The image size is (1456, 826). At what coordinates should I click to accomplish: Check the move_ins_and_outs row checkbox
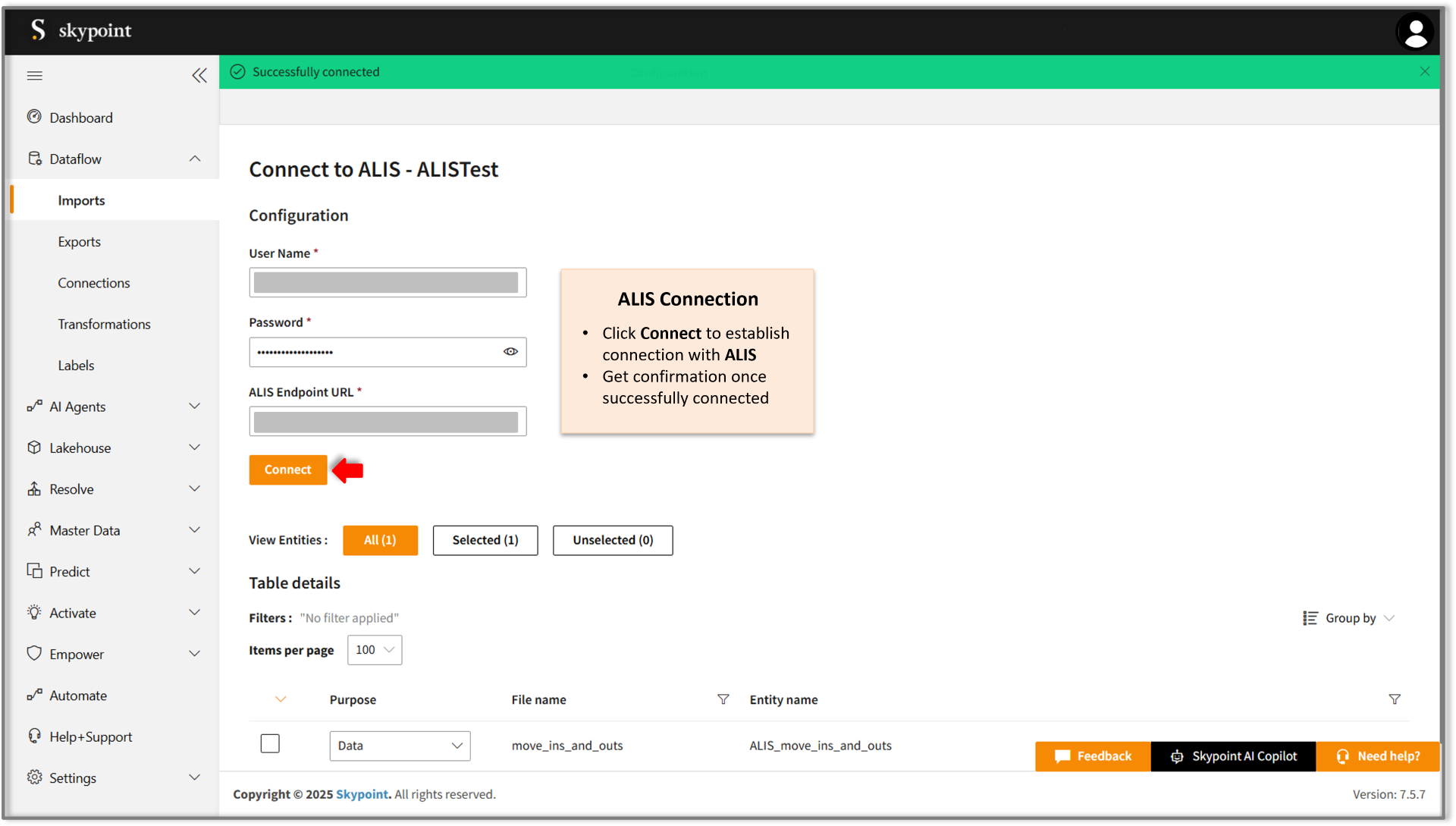pos(270,743)
